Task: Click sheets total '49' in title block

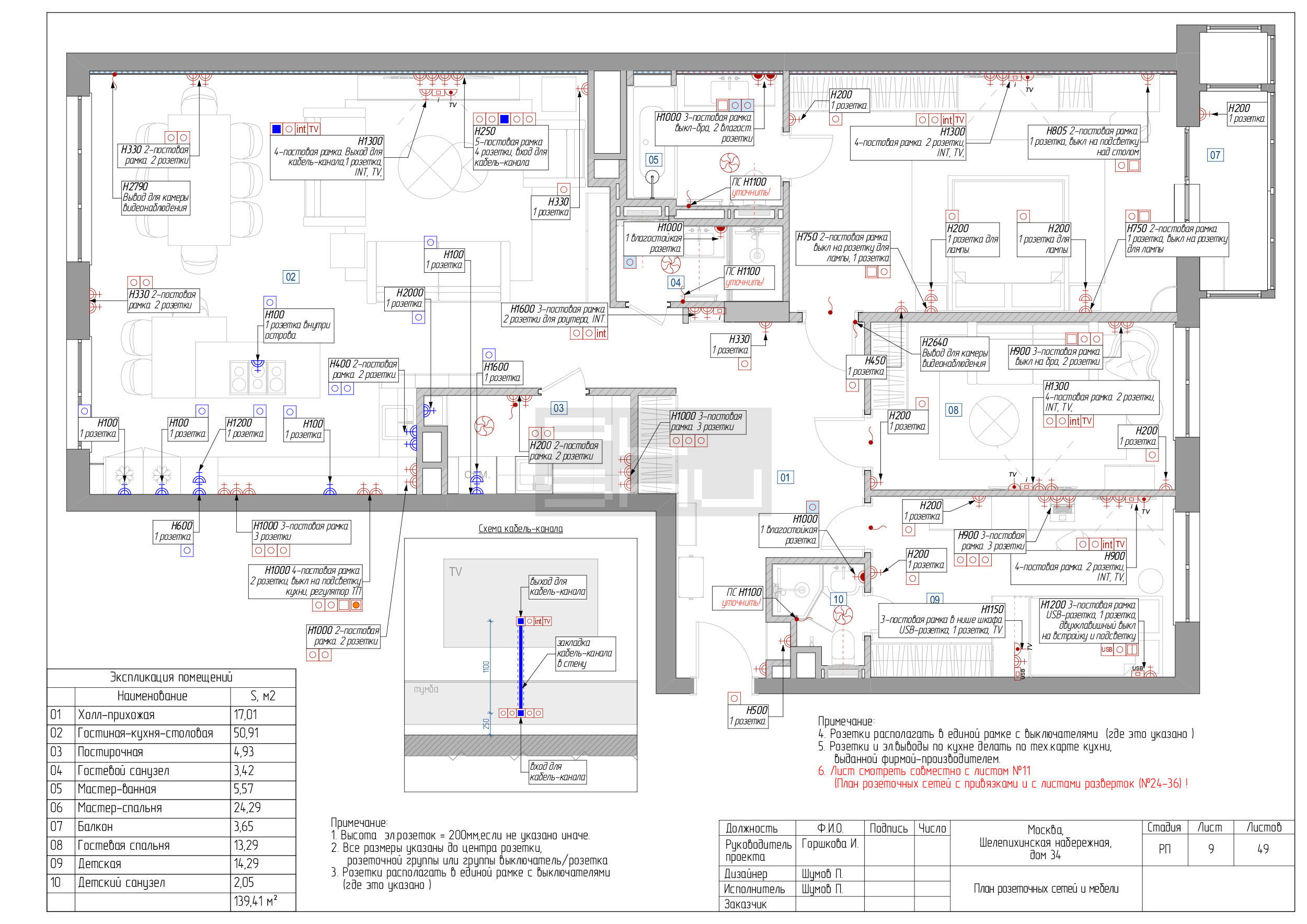Action: (1263, 849)
